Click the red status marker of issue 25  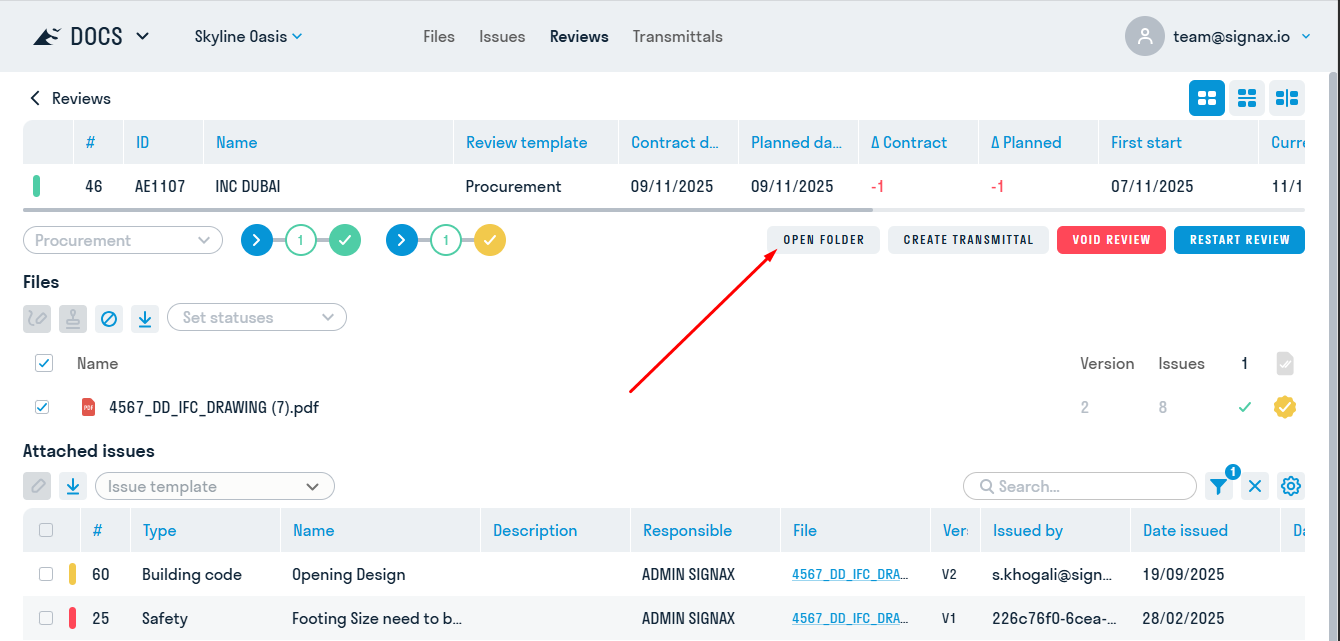tap(72, 618)
